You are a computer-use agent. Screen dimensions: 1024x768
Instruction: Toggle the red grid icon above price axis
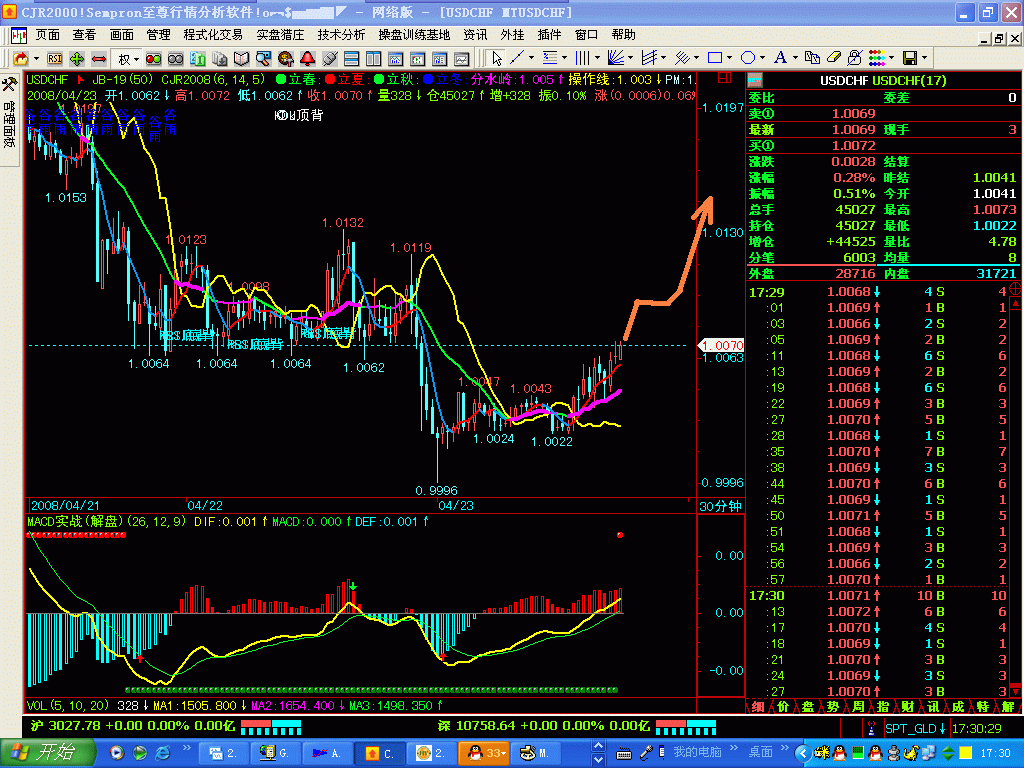pos(724,79)
